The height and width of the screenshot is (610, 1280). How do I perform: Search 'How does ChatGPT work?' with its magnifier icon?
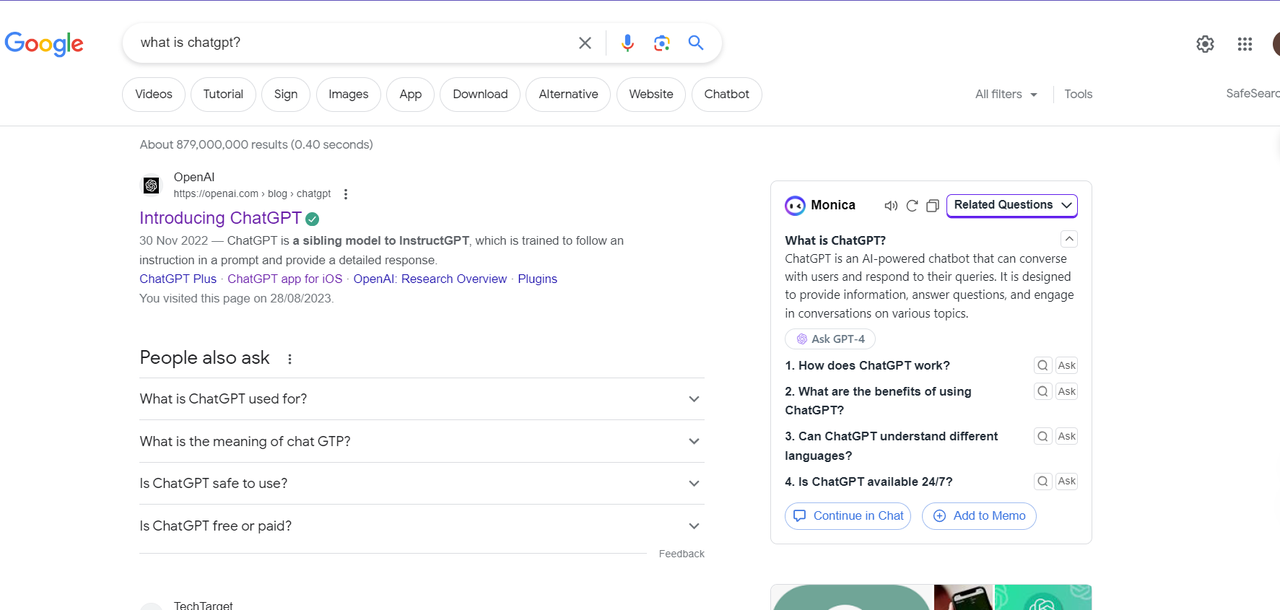1043,365
